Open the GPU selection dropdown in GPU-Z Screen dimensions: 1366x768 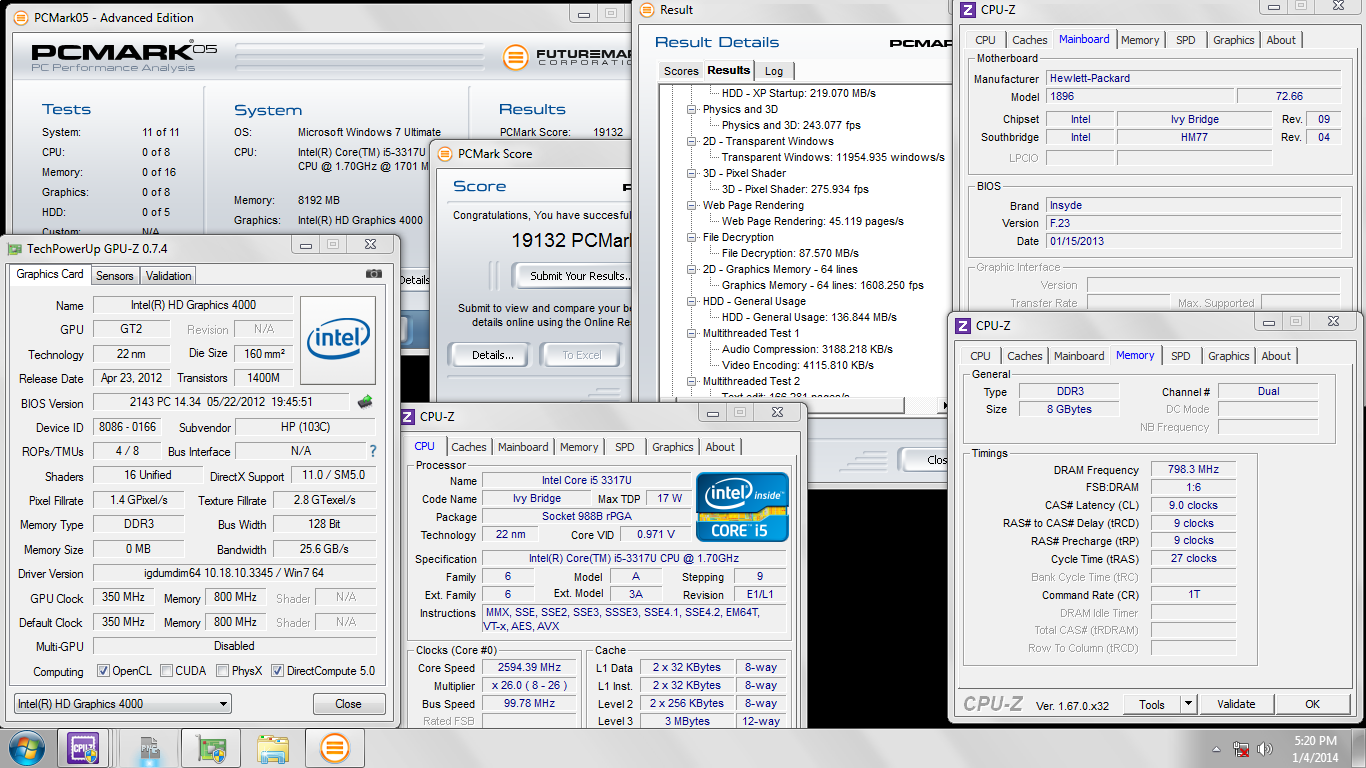pos(123,704)
